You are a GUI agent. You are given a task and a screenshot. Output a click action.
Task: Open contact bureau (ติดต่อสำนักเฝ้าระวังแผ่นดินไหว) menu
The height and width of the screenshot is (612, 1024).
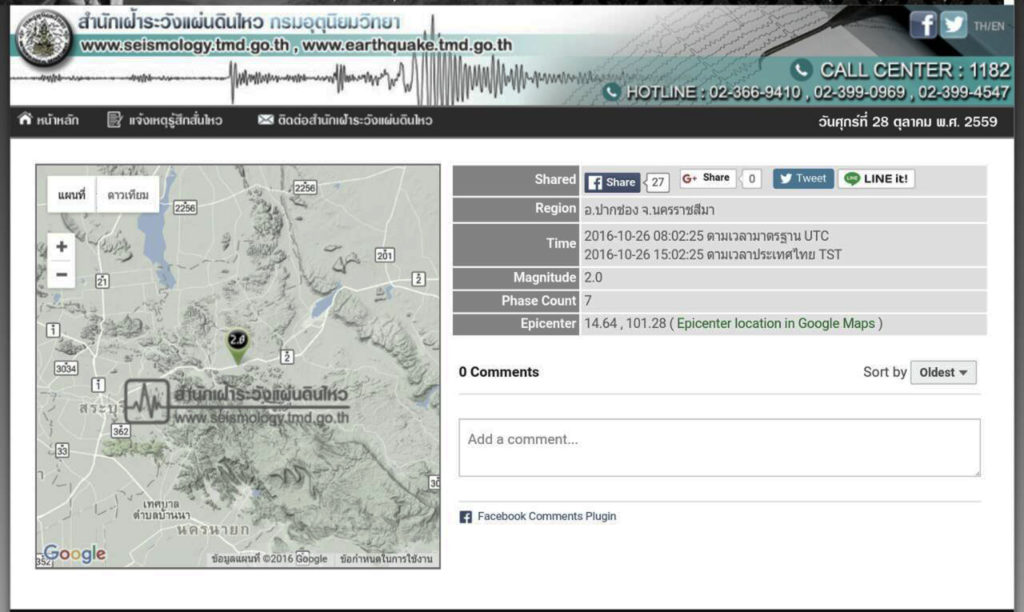pyautogui.click(x=345, y=120)
